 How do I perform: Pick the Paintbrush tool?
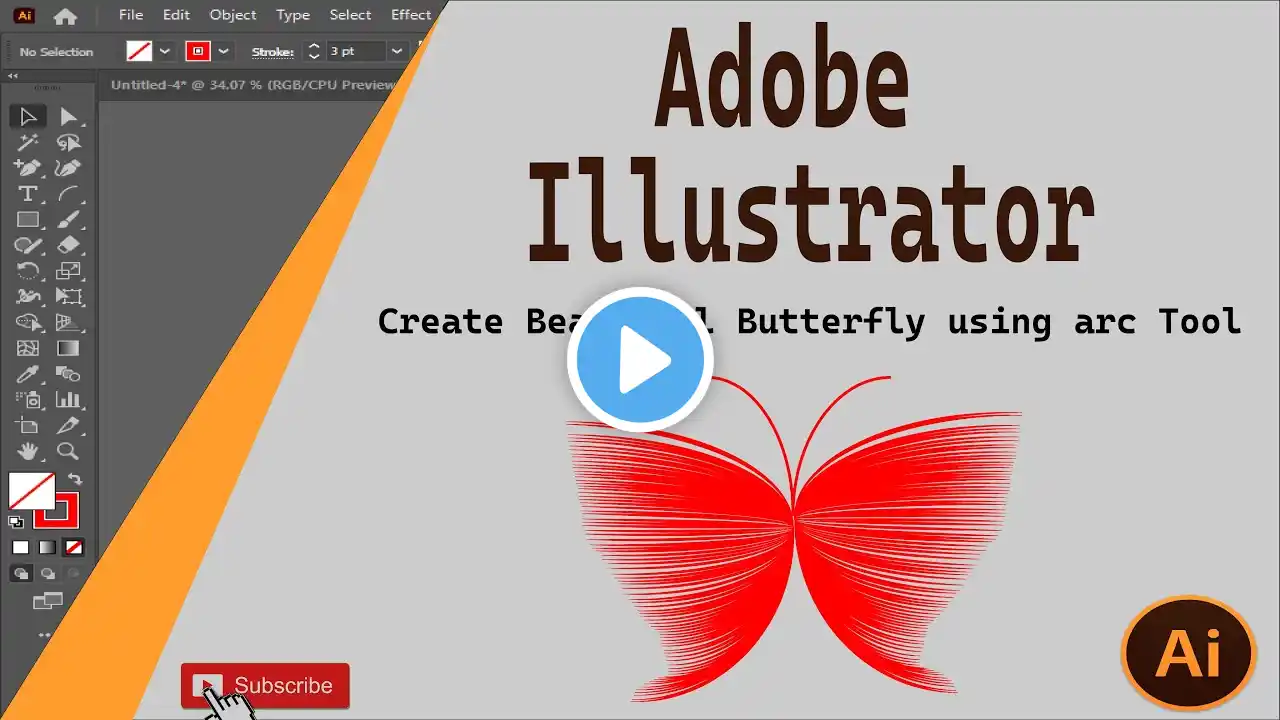[x=68, y=220]
